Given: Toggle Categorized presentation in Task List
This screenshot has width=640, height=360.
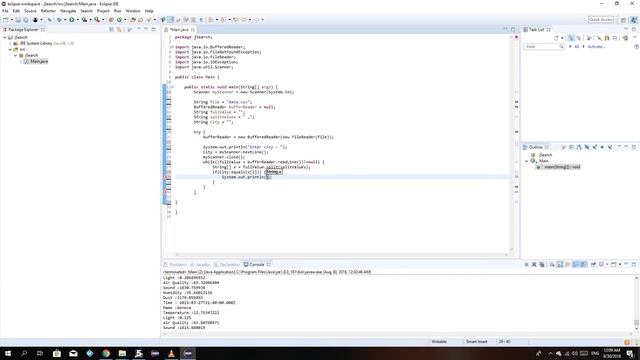Looking at the screenshot, I should (571, 38).
